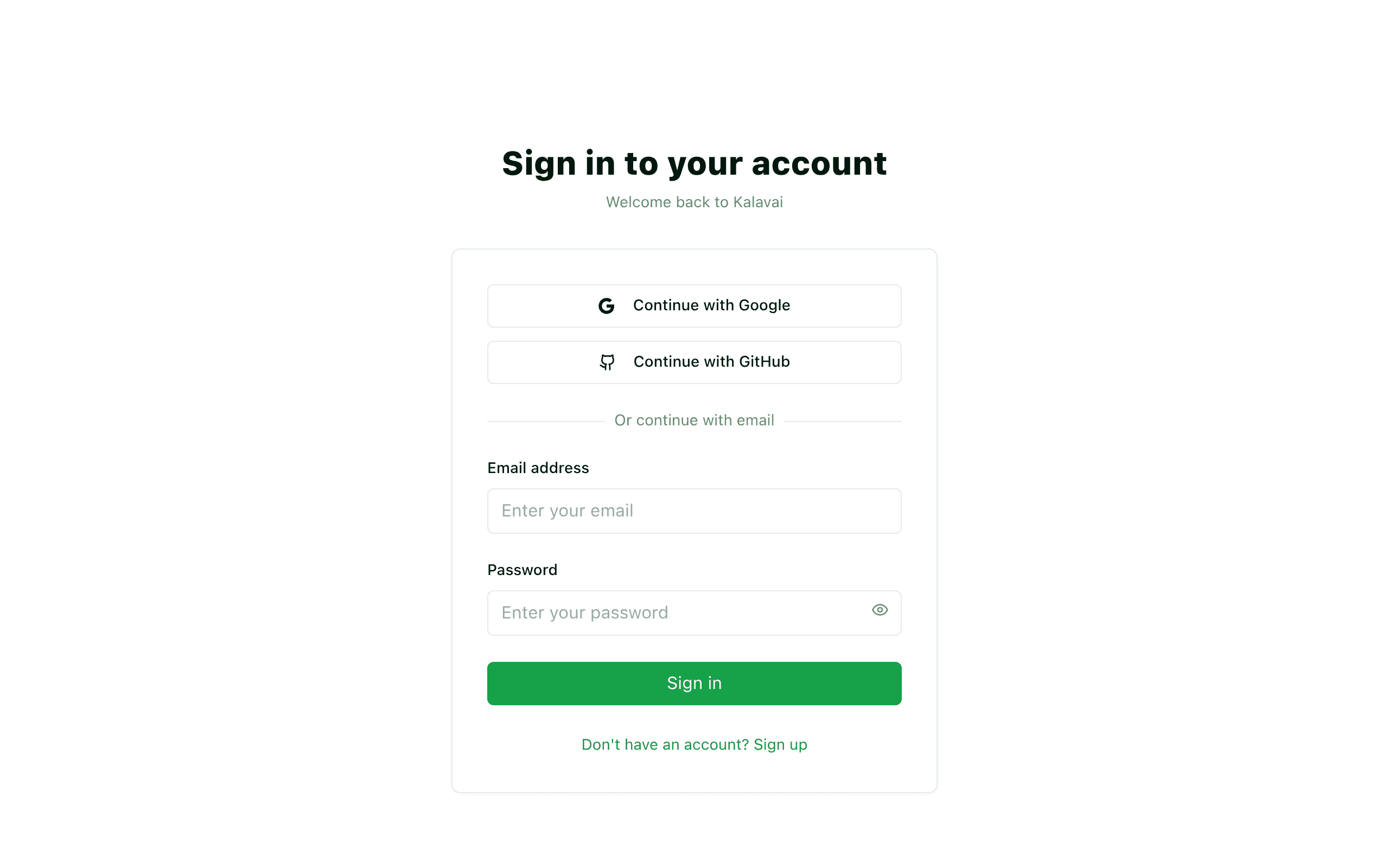Viewport: 1389px width, 868px height.
Task: Choose Continue with GitHub button text
Action: pos(711,362)
